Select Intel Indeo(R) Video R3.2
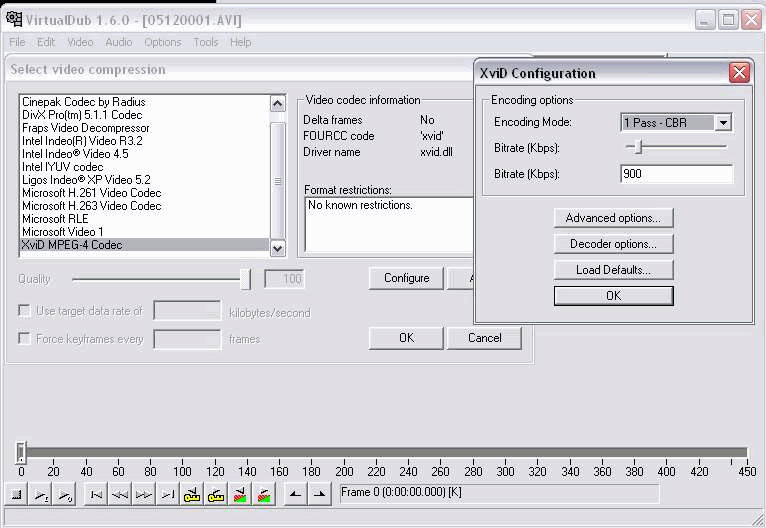The height and width of the screenshot is (528, 766). 145,141
